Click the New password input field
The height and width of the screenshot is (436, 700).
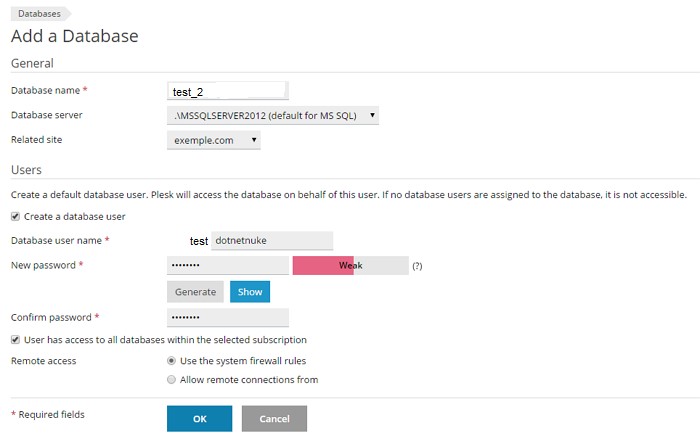tap(228, 266)
